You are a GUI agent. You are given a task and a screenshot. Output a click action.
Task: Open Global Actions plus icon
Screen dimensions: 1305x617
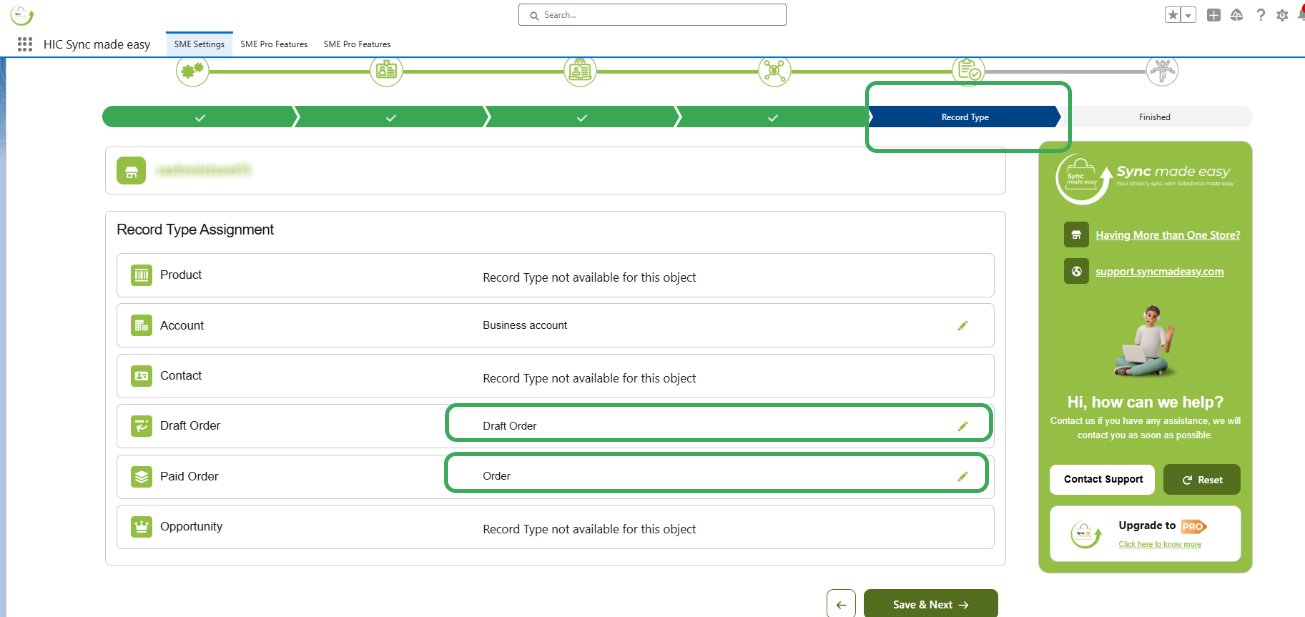tap(1213, 15)
